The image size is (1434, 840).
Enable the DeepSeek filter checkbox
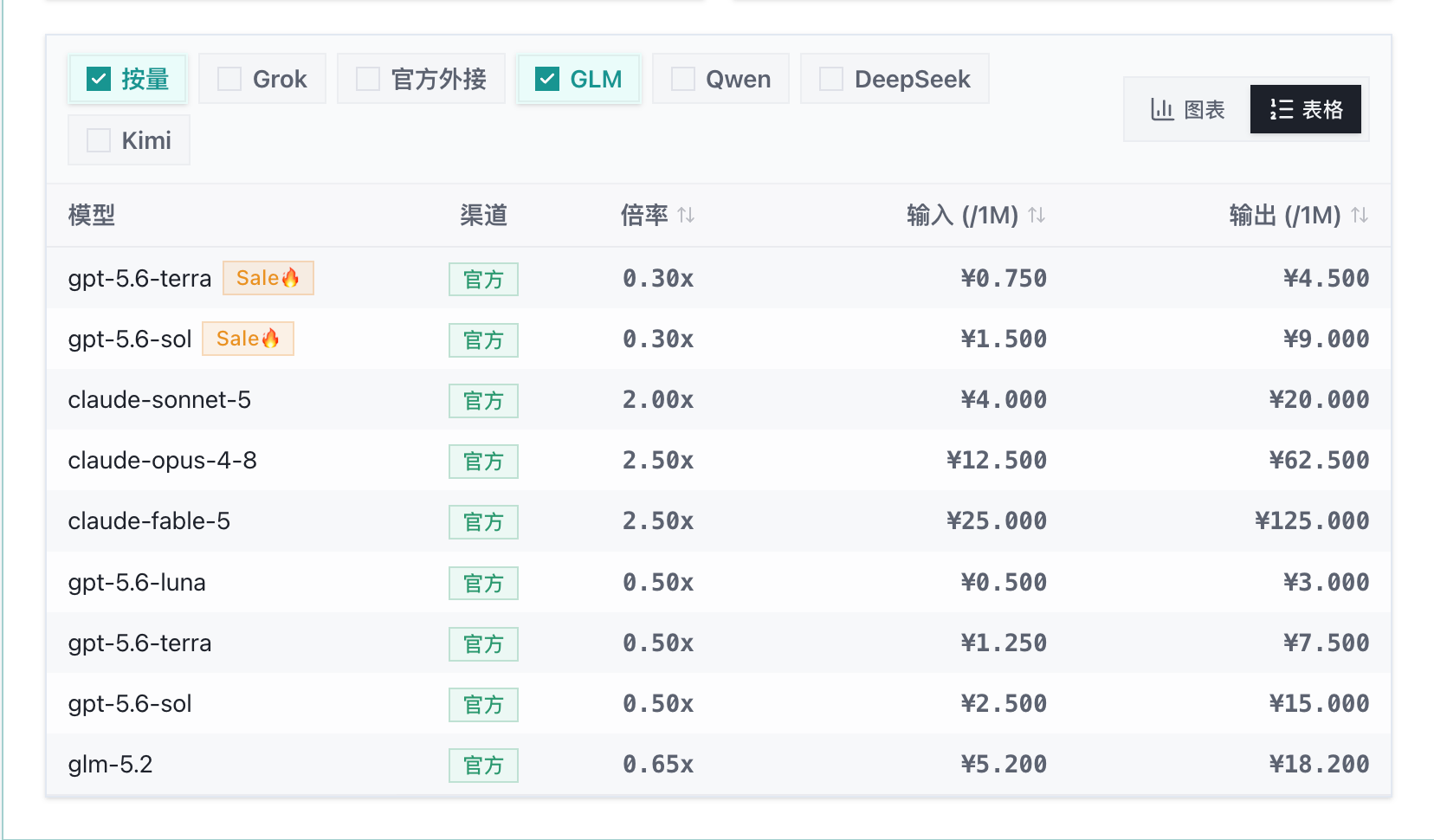(831, 79)
